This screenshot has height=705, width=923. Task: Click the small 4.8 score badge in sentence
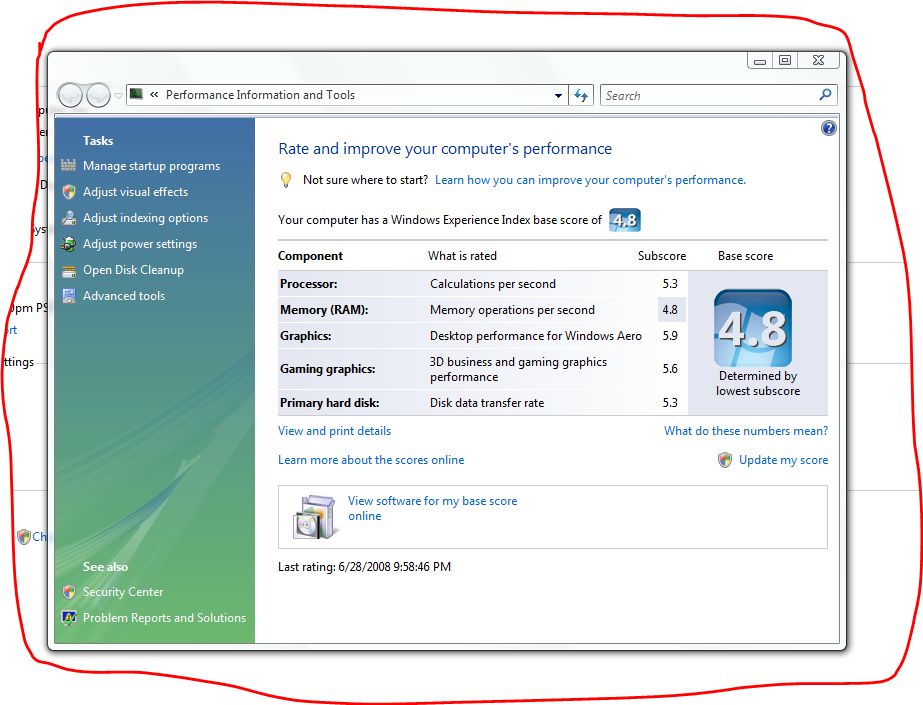(625, 220)
